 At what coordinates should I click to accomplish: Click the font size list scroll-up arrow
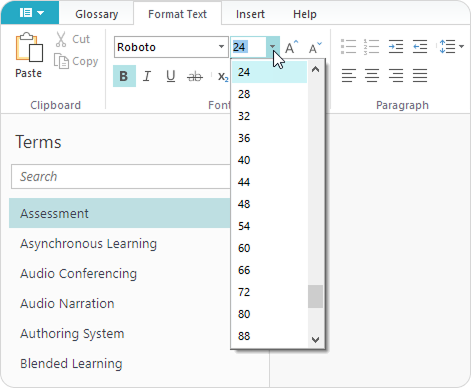pos(315,70)
